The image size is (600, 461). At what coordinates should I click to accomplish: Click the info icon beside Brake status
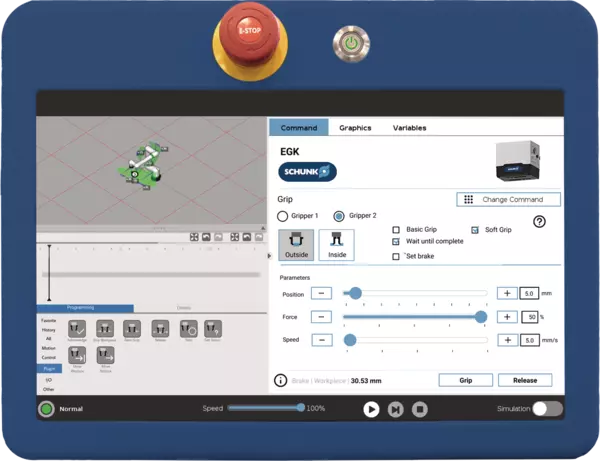pos(281,380)
